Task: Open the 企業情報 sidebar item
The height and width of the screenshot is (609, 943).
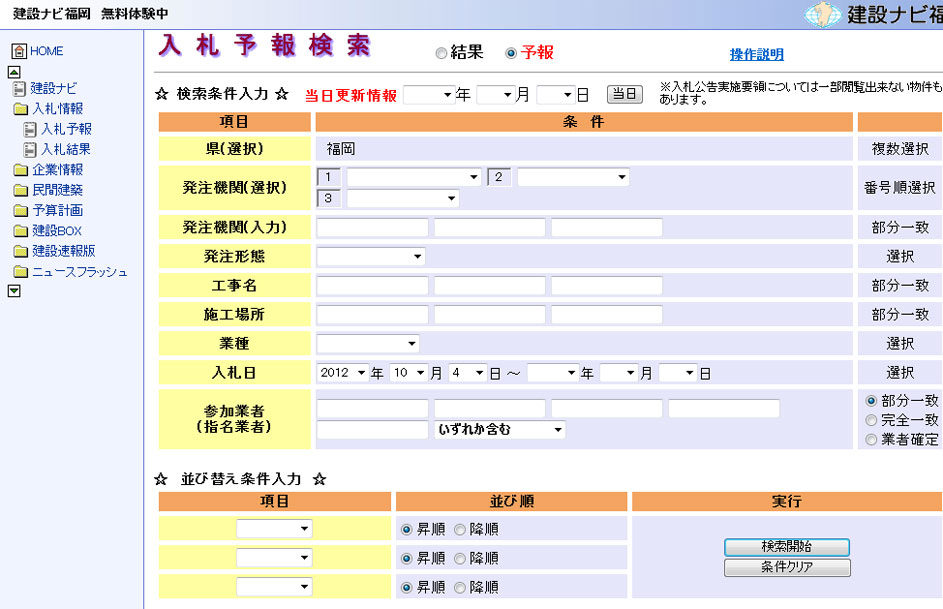Action: [58, 170]
